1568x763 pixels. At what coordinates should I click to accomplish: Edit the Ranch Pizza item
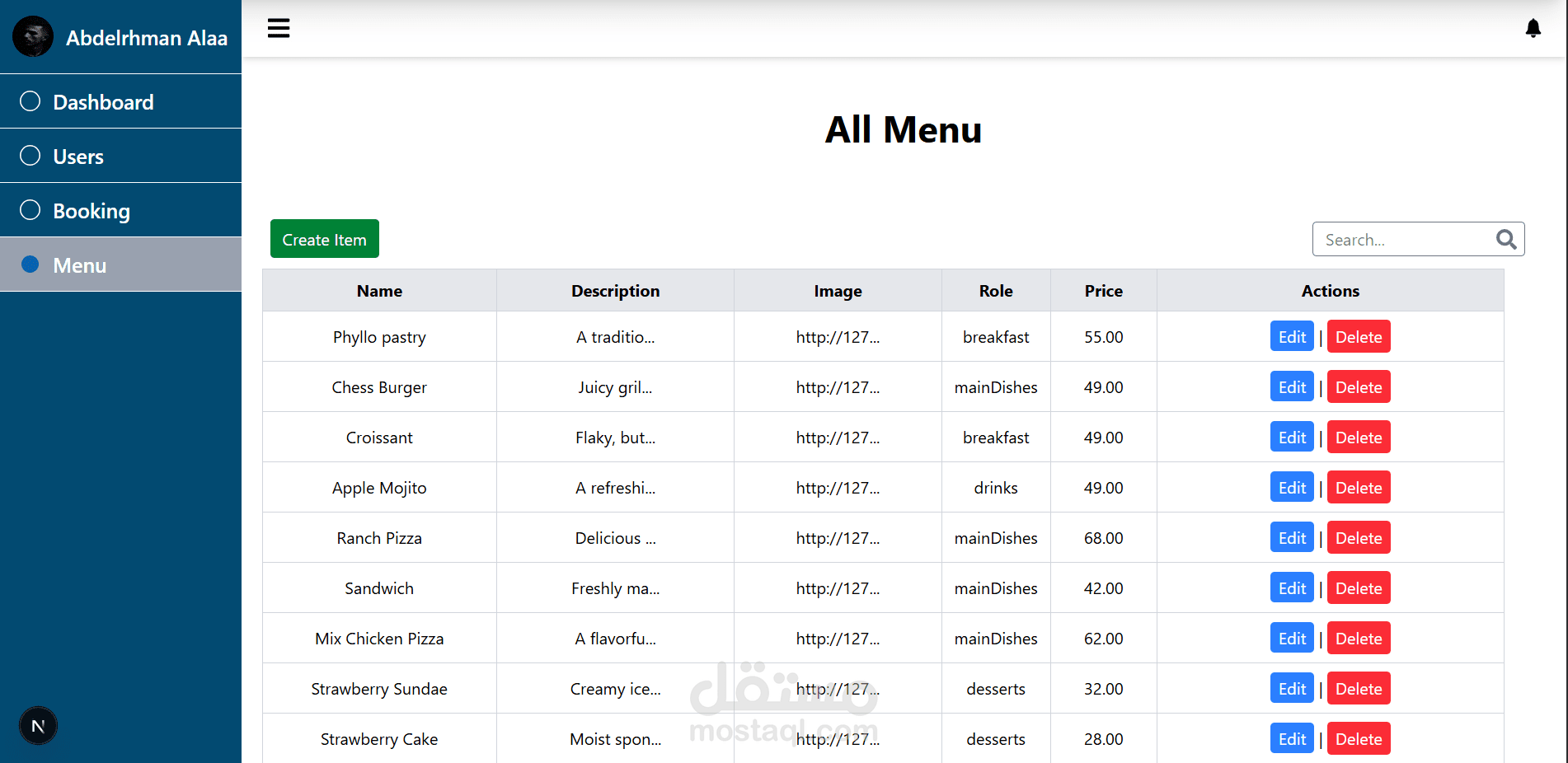1292,537
